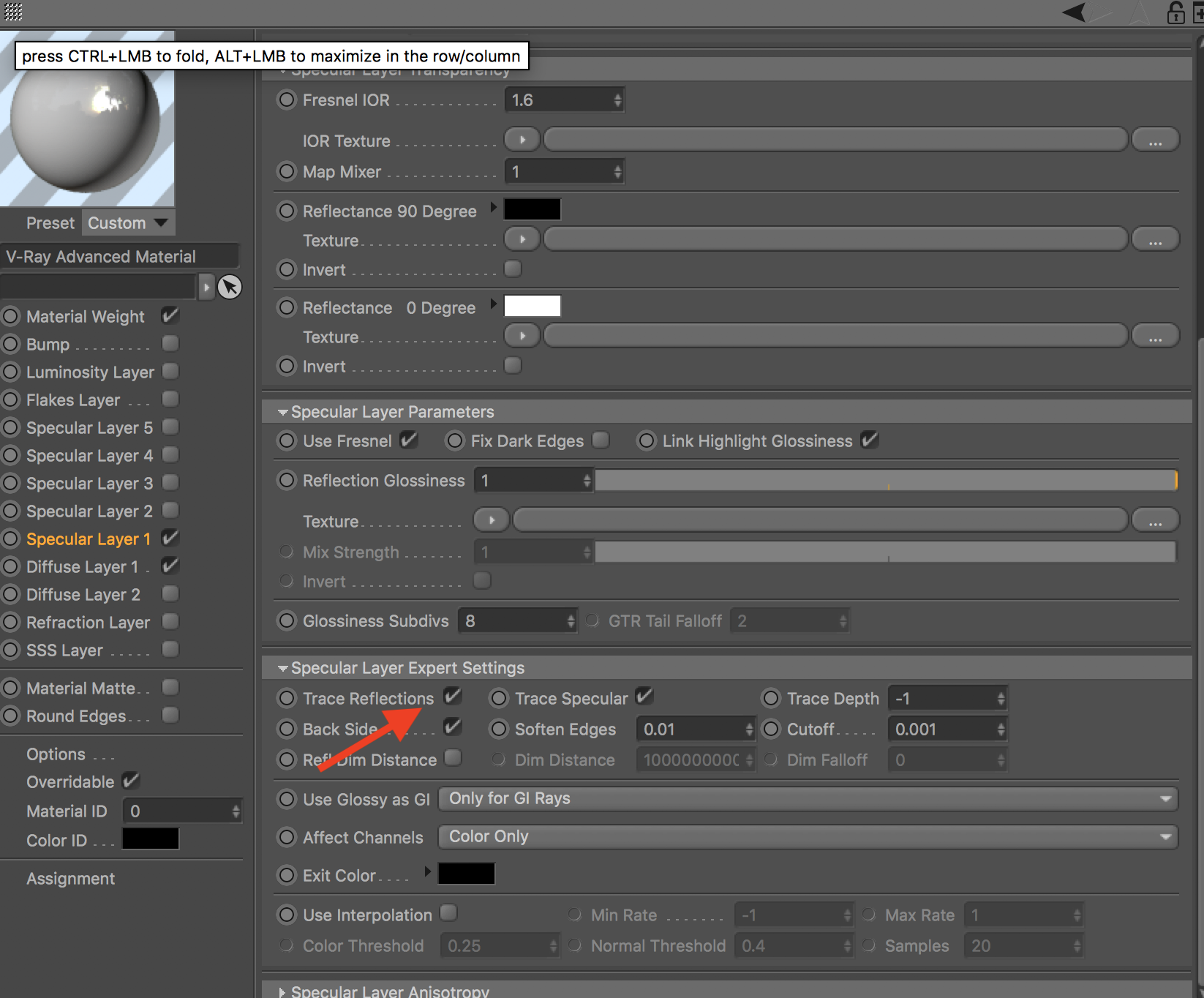Click the arrow button beside material name field
Image resolution: width=1204 pixels, height=998 pixels.
[x=206, y=287]
